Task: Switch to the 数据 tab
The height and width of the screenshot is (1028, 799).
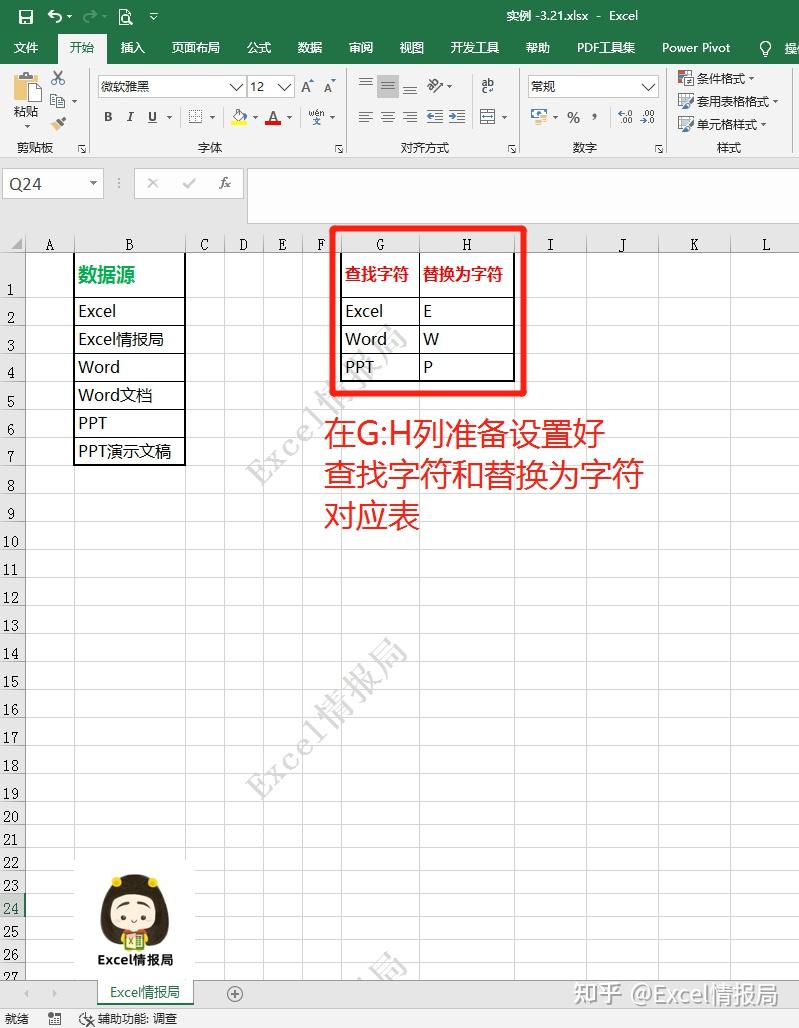Action: (310, 48)
